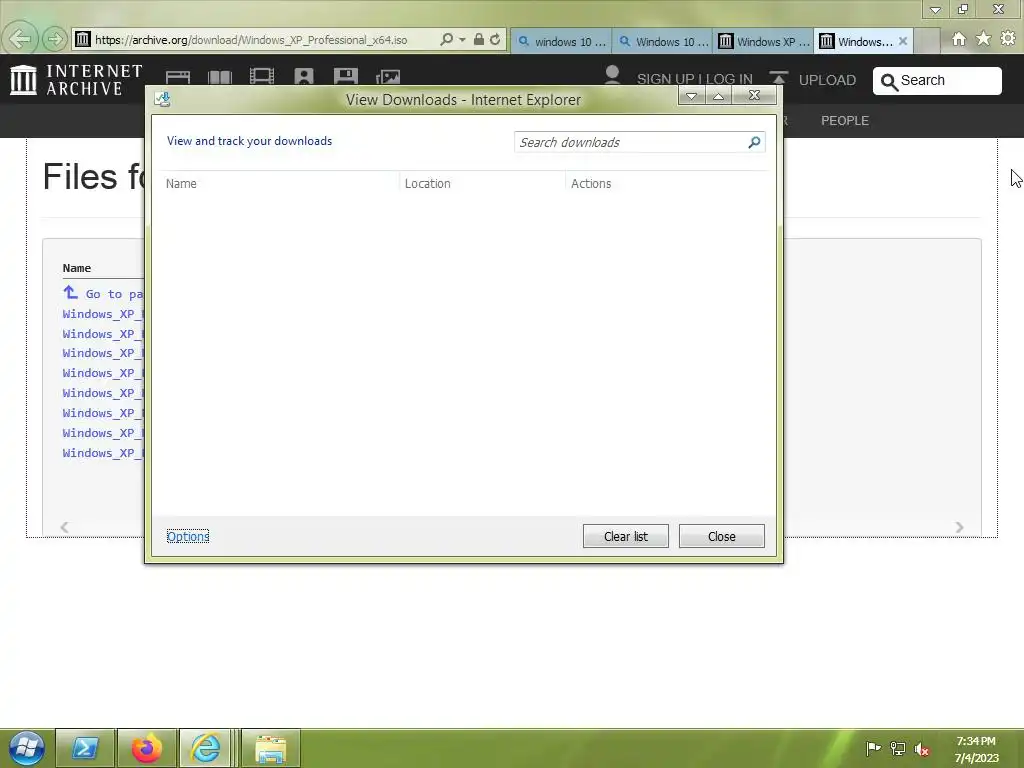1024x768 pixels.
Task: Click the downloads dialog title icon
Action: tap(163, 99)
